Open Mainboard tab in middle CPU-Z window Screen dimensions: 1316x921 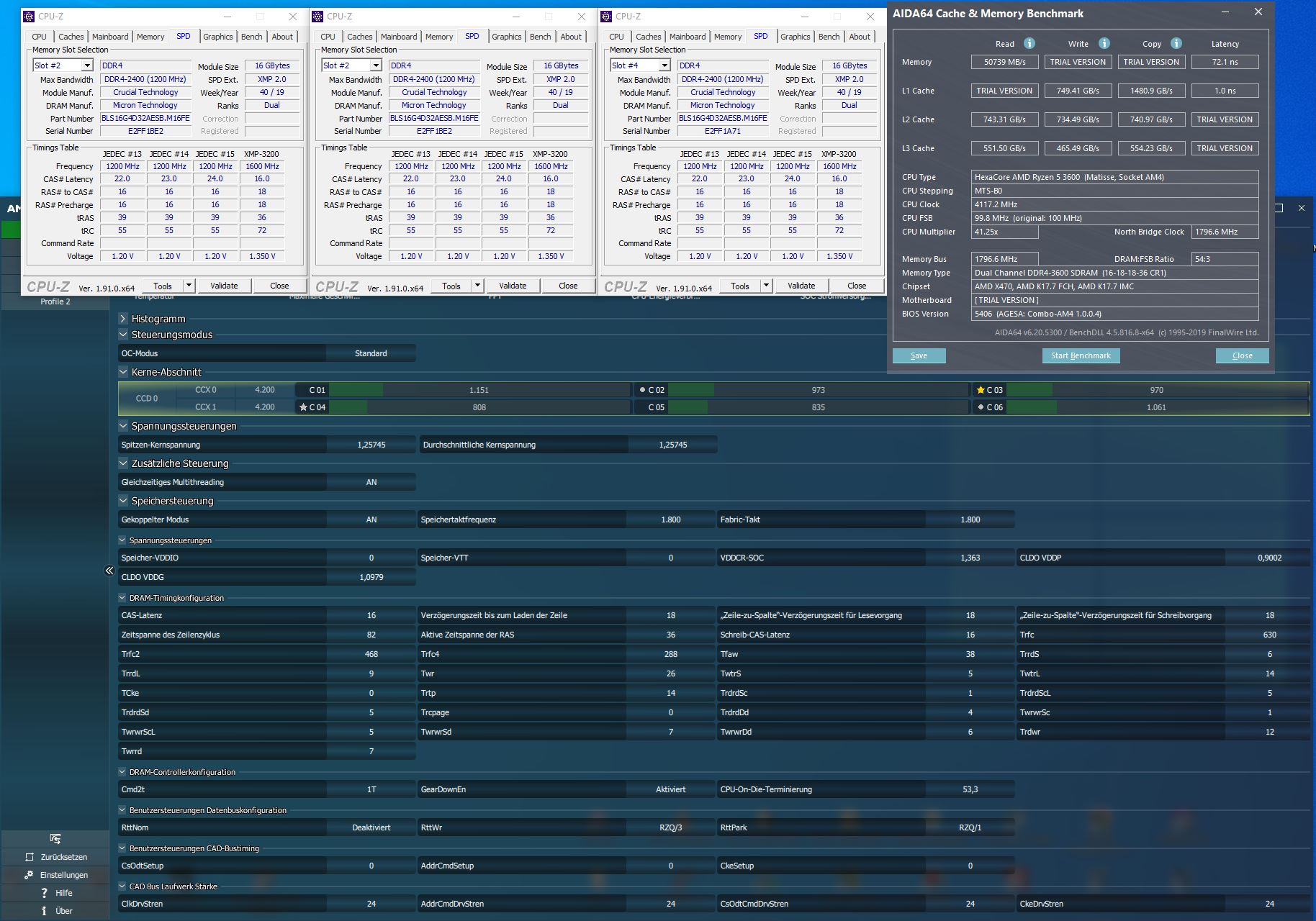coord(399,37)
